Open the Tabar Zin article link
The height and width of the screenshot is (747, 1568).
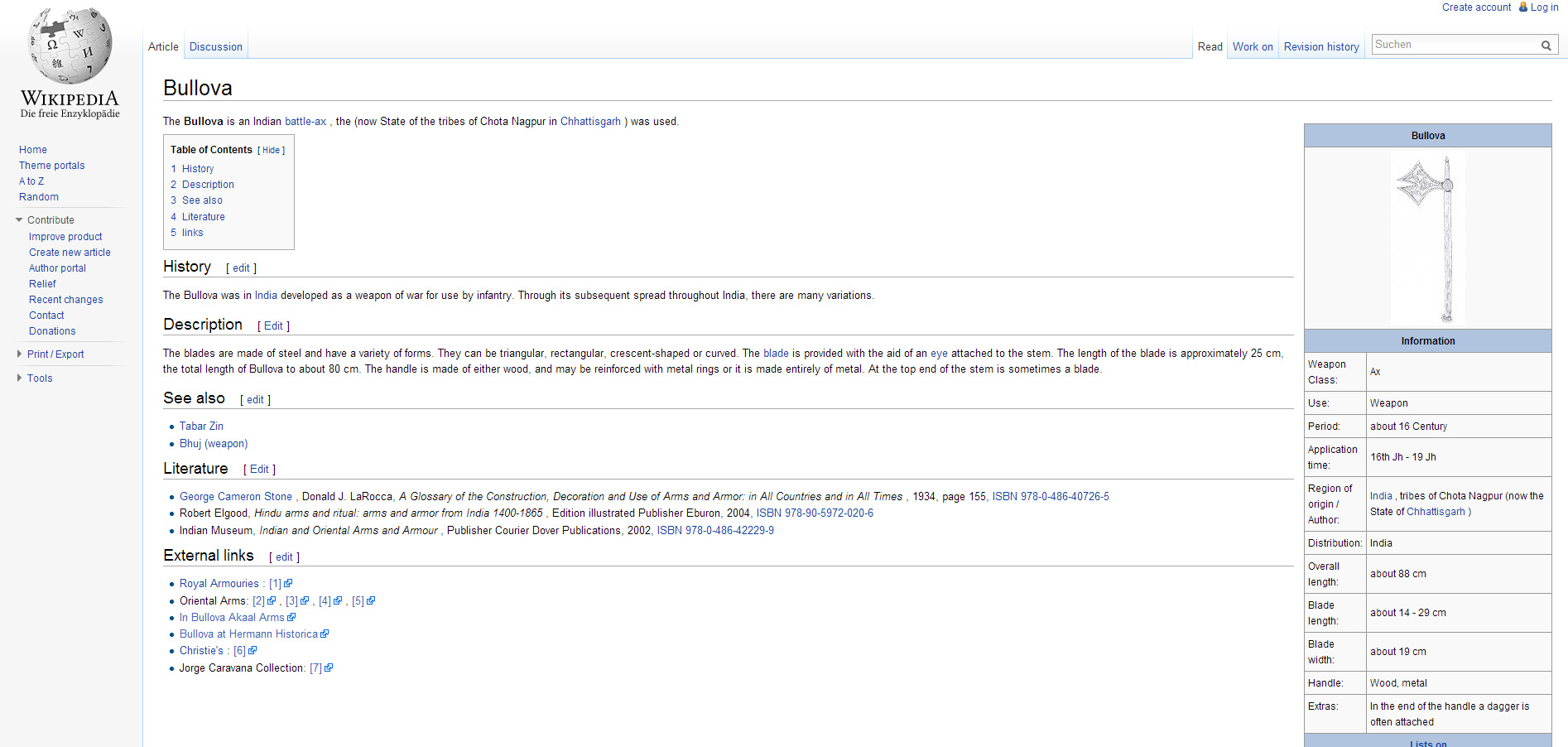click(201, 427)
